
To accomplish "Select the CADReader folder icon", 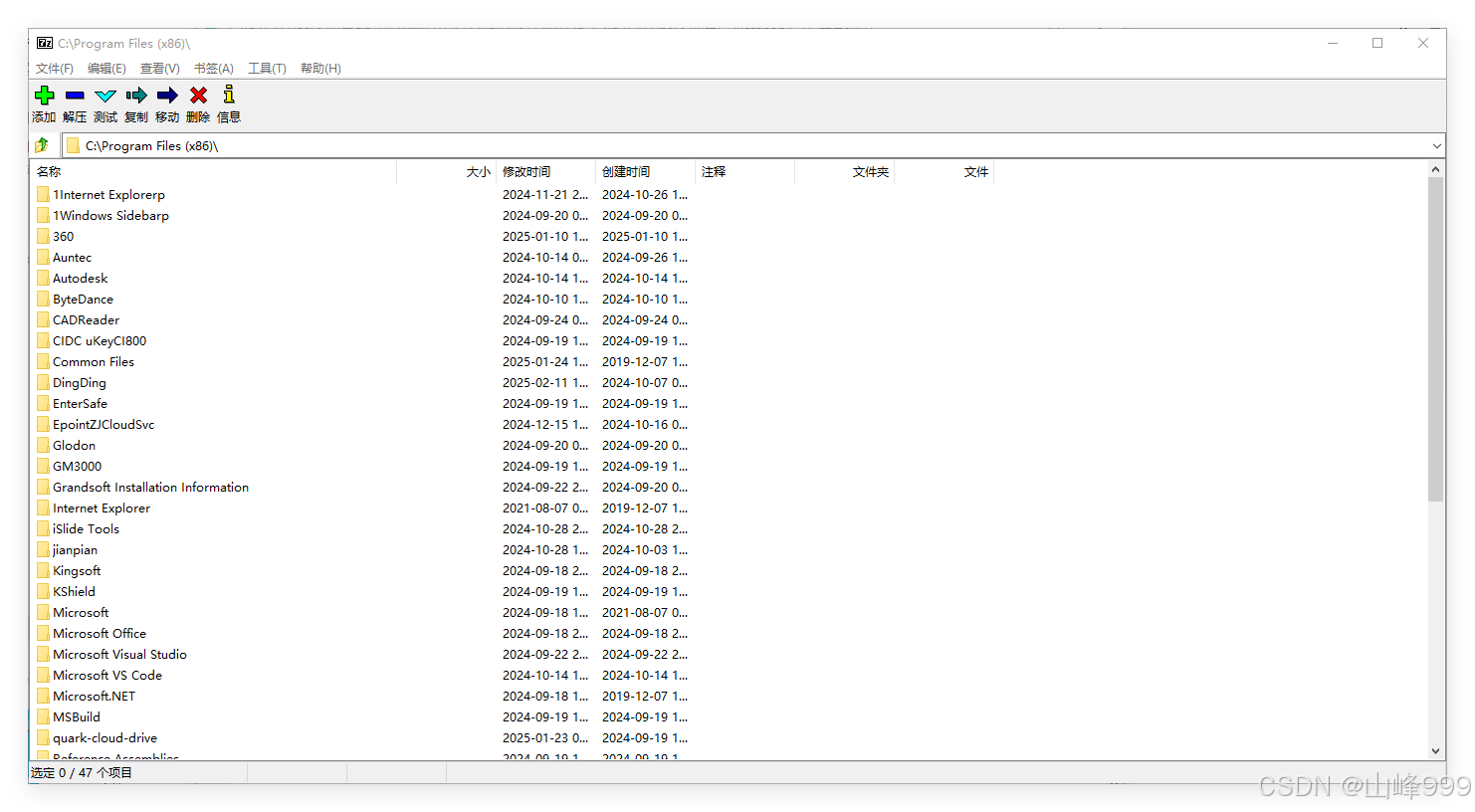I will click(x=43, y=319).
